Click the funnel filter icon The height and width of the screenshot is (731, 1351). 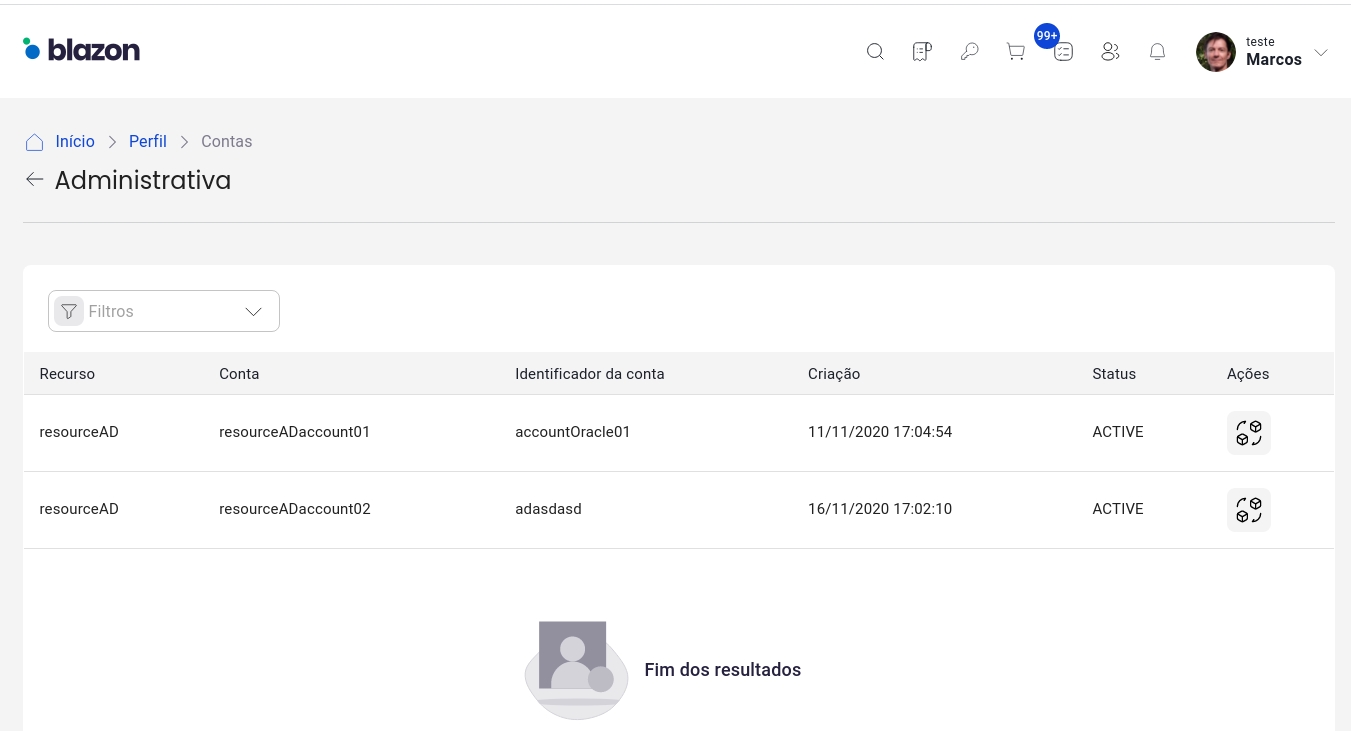point(69,312)
